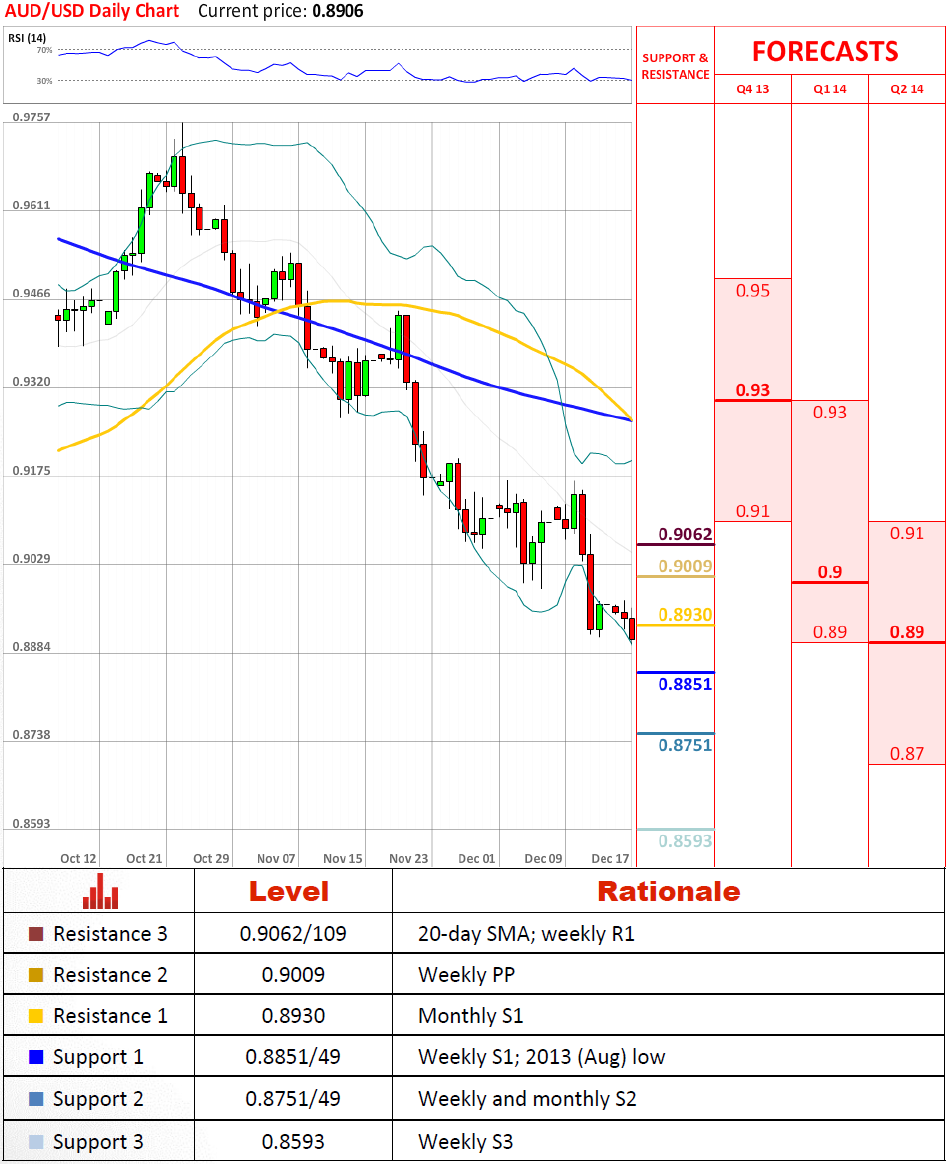Select the Q1 14 forecast column header
This screenshot has height=1164, width=948.
pyautogui.click(x=829, y=89)
